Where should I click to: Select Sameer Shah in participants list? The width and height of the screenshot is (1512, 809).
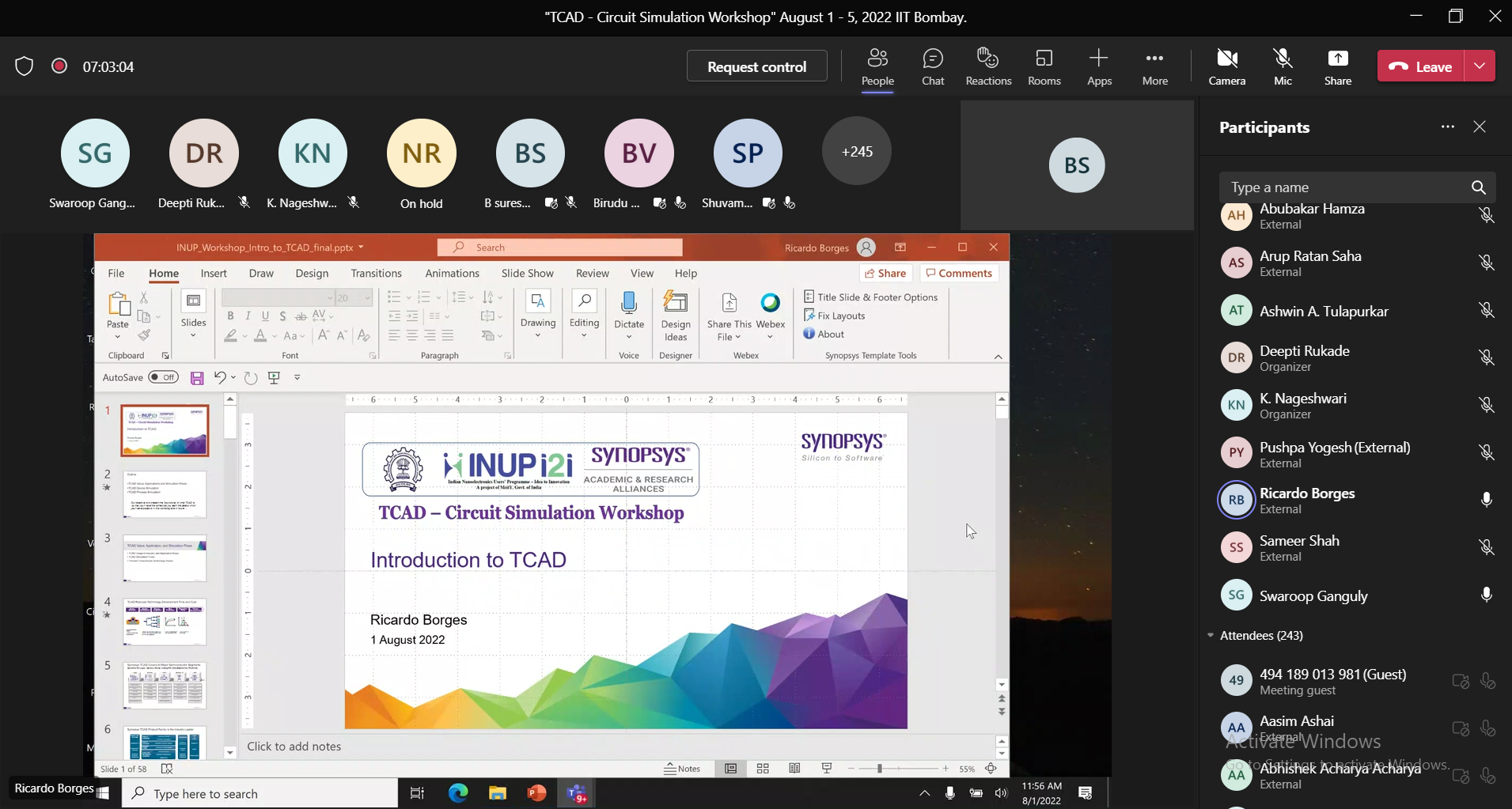(x=1357, y=547)
